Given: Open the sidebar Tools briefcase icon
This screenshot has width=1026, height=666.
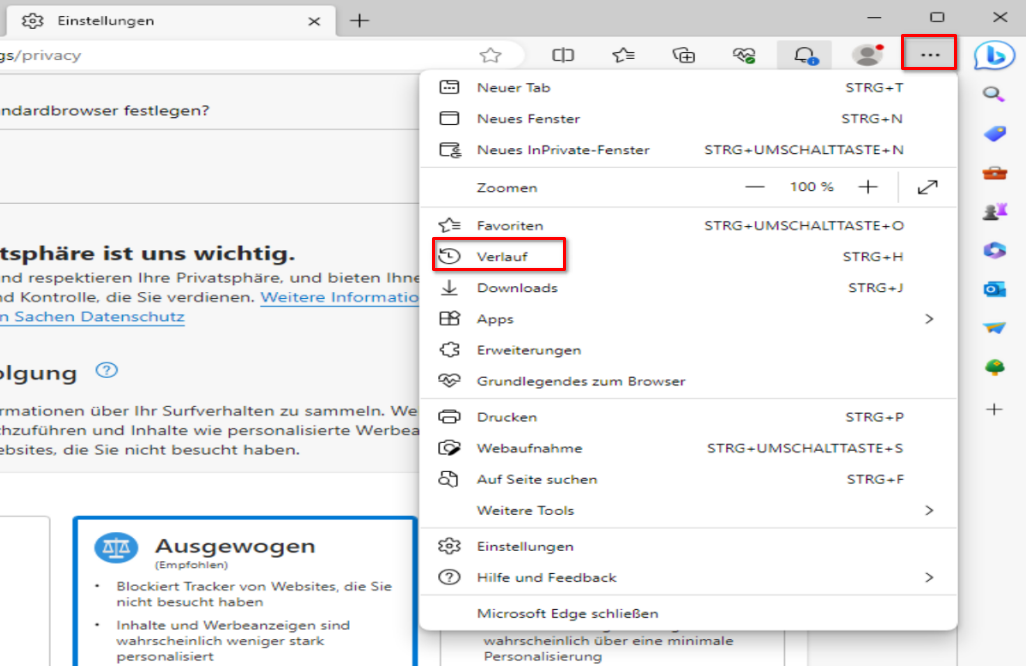Looking at the screenshot, I should click(x=995, y=173).
